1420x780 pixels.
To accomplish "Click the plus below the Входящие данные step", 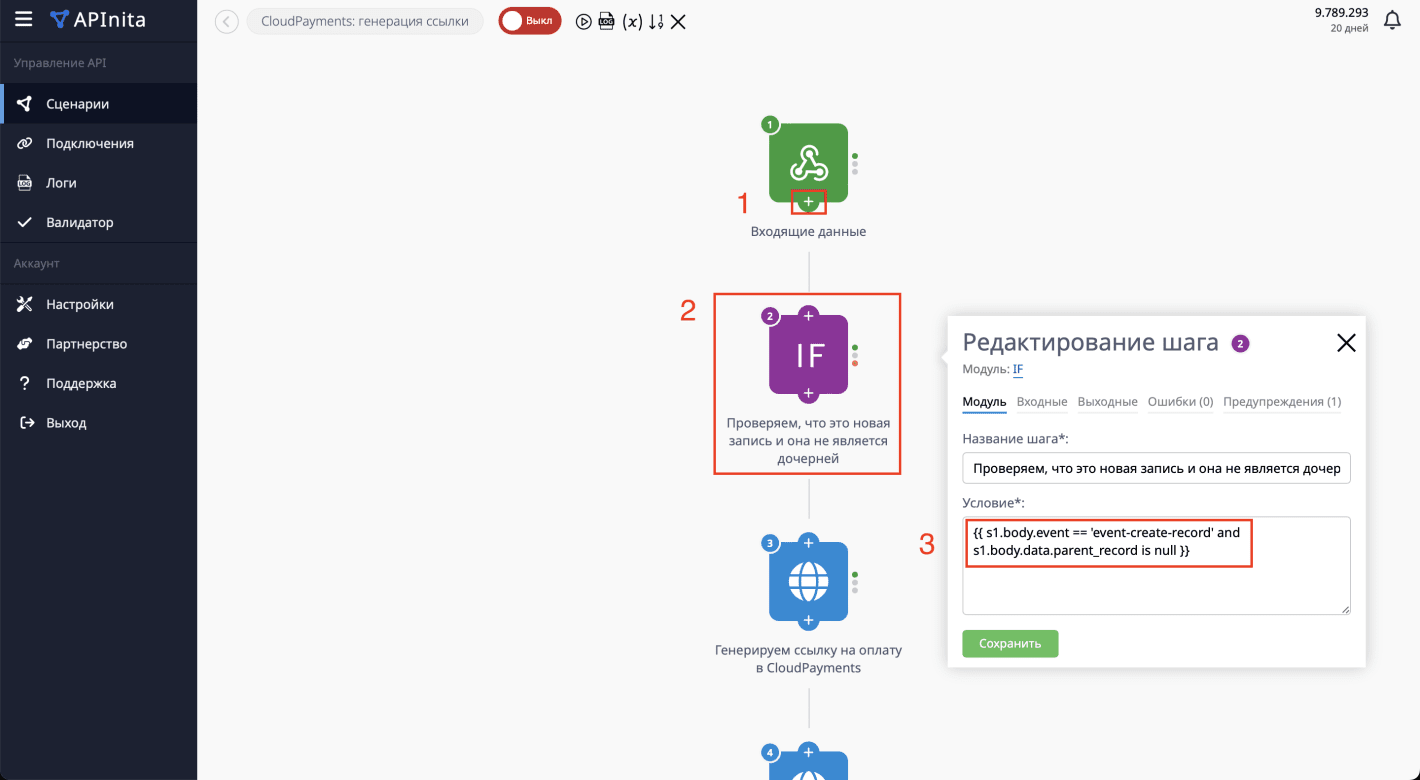I will point(808,201).
